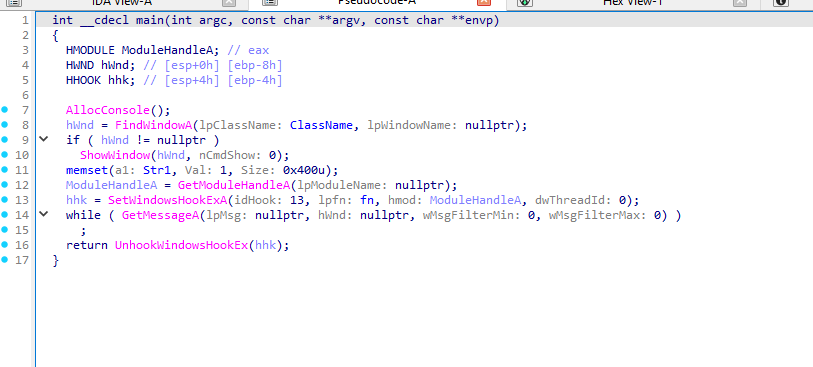This screenshot has height=367, width=813.
Task: Click the 0x400u size value
Action: click(x=307, y=171)
